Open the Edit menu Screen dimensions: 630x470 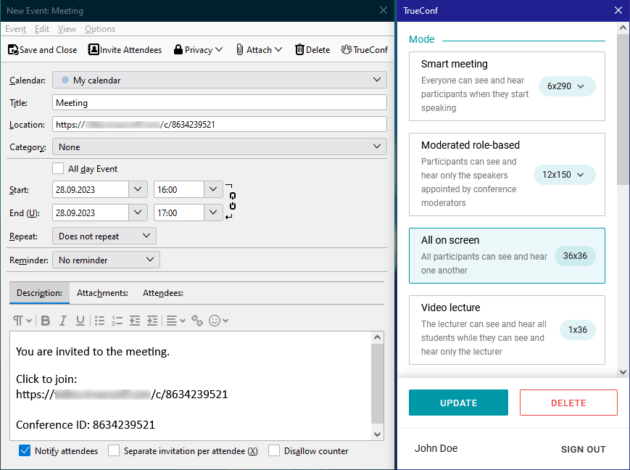[x=42, y=29]
